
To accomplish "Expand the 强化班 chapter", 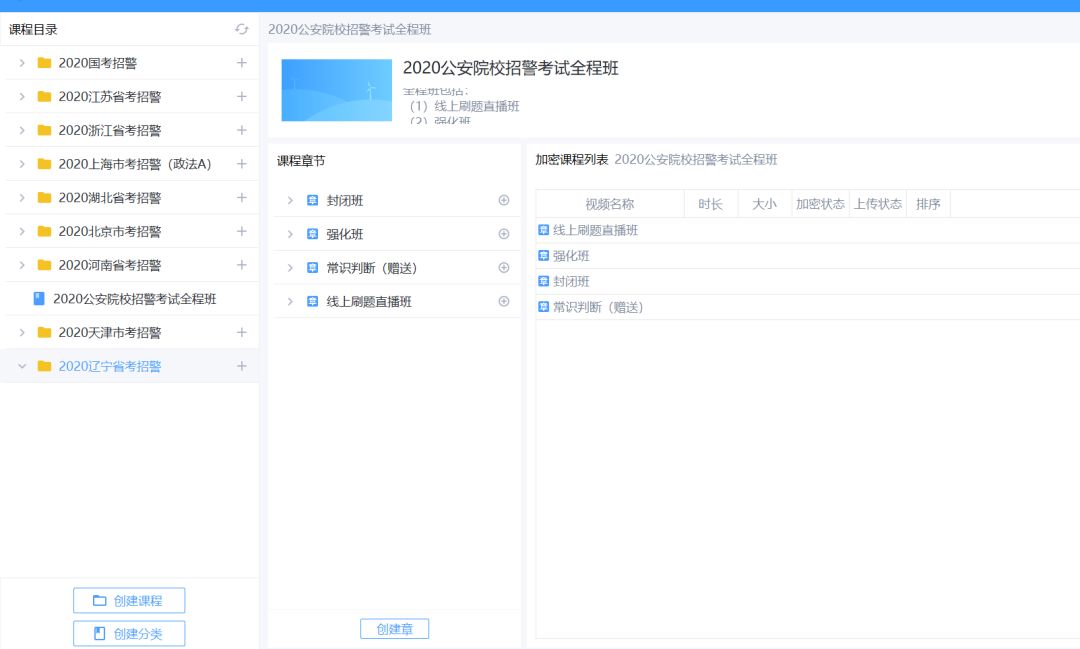I will pyautogui.click(x=290, y=234).
